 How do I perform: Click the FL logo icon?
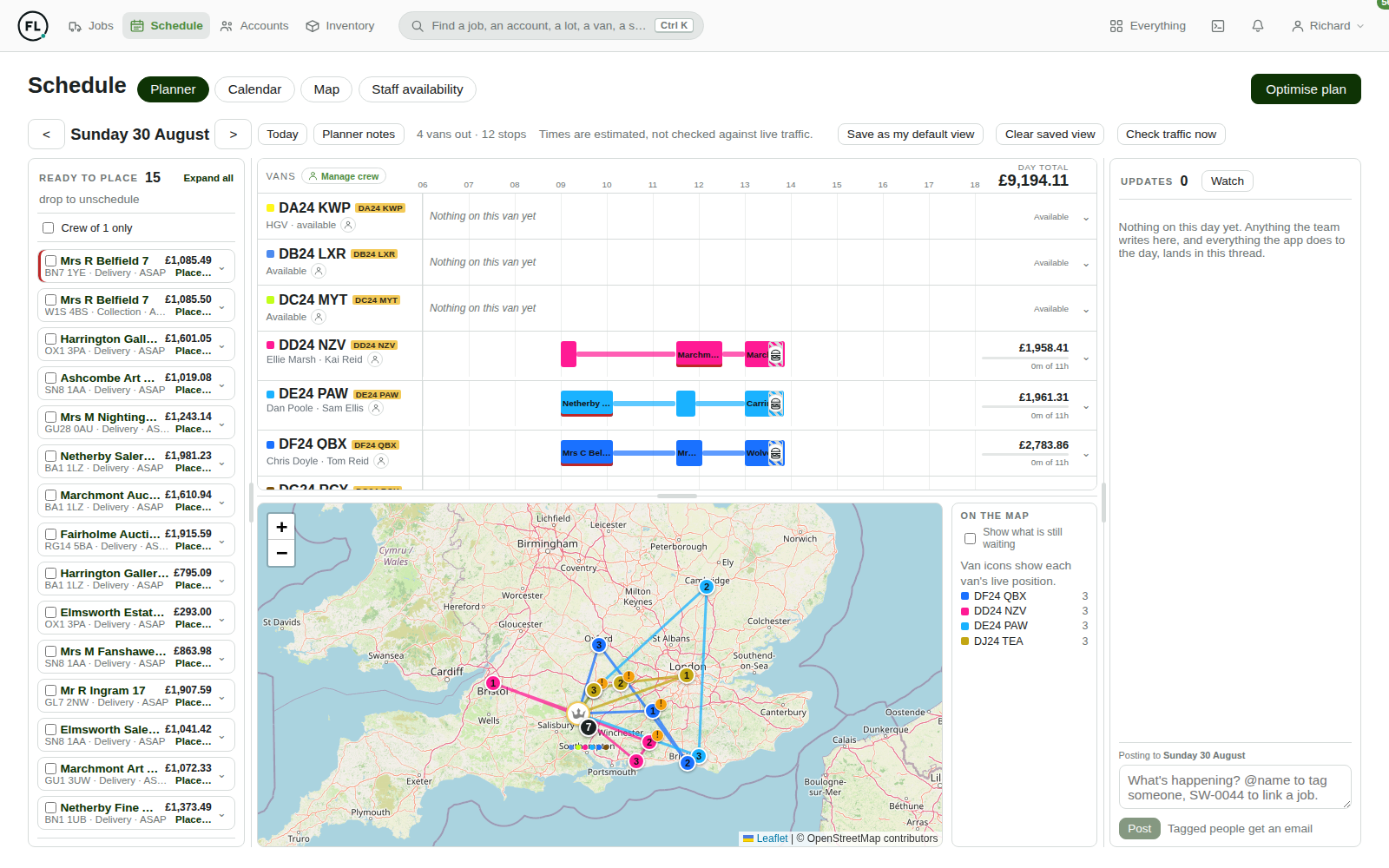point(33,26)
